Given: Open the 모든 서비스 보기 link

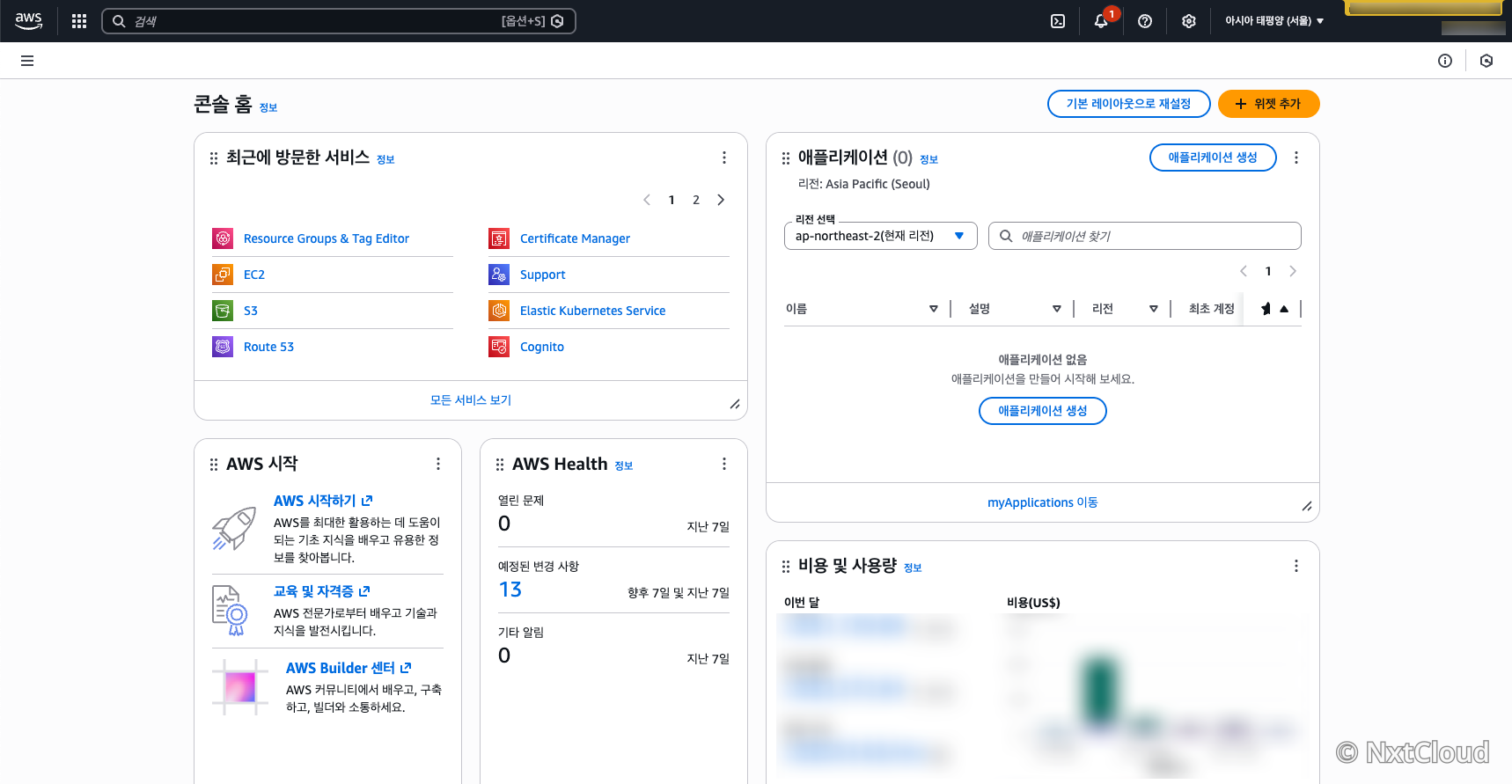Looking at the screenshot, I should coord(471,400).
